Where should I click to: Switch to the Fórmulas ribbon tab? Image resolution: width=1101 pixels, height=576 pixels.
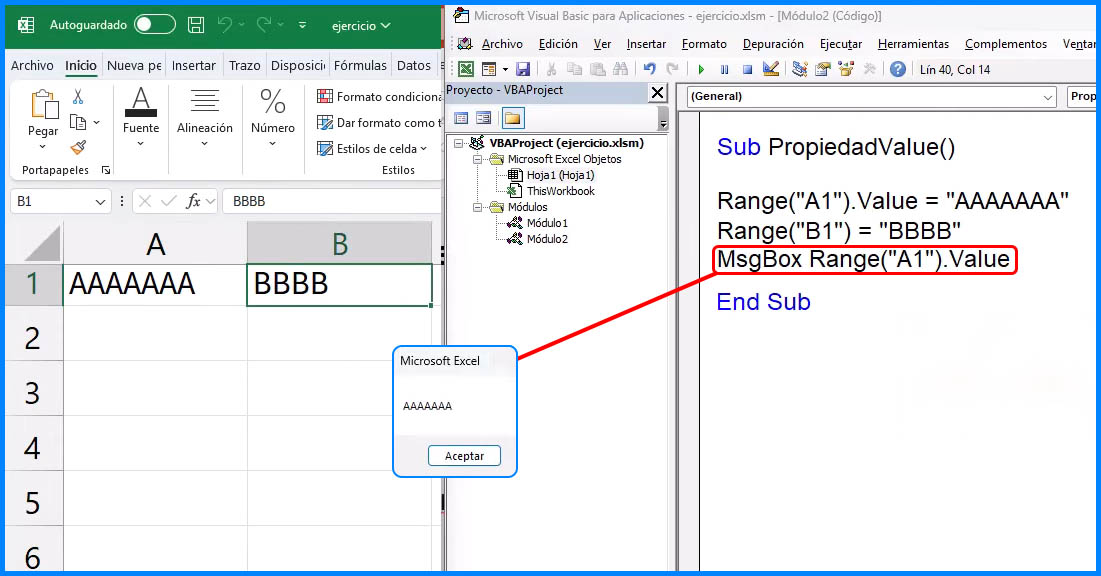pos(362,64)
